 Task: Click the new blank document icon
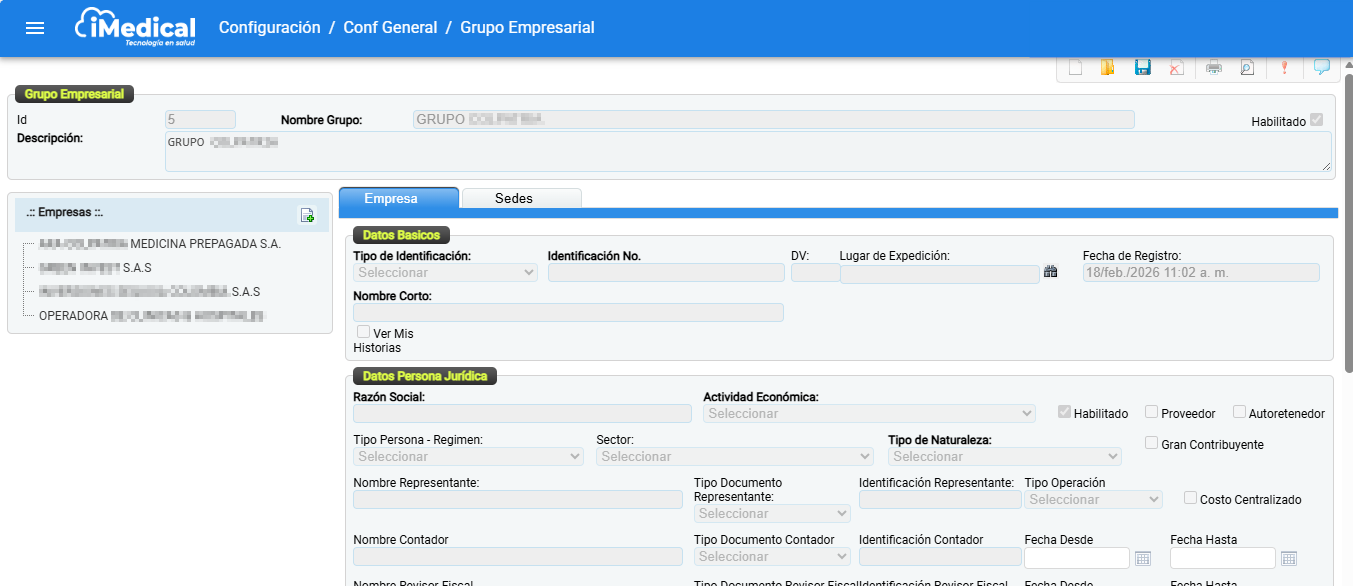(1076, 68)
